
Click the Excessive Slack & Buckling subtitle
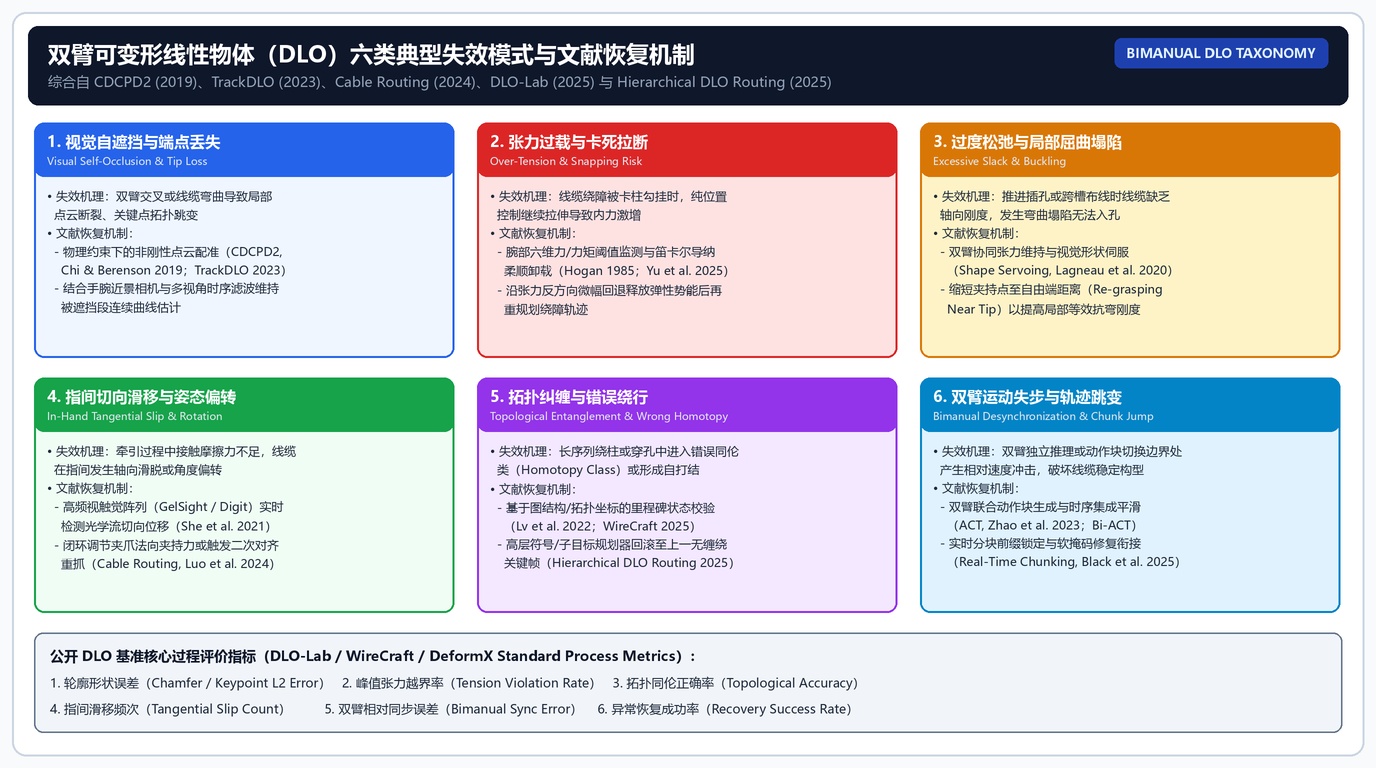point(999,161)
